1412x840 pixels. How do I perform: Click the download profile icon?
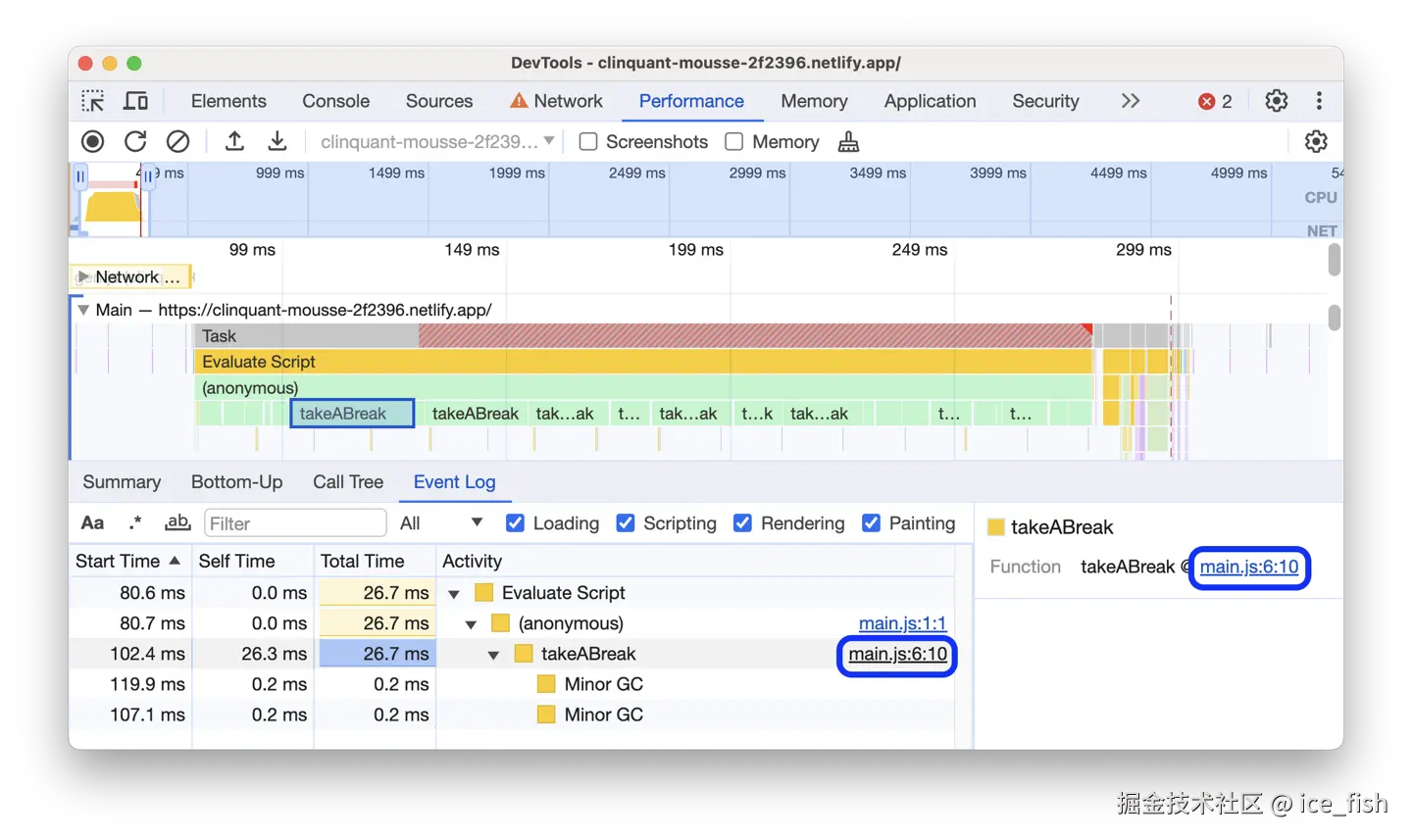click(x=277, y=141)
